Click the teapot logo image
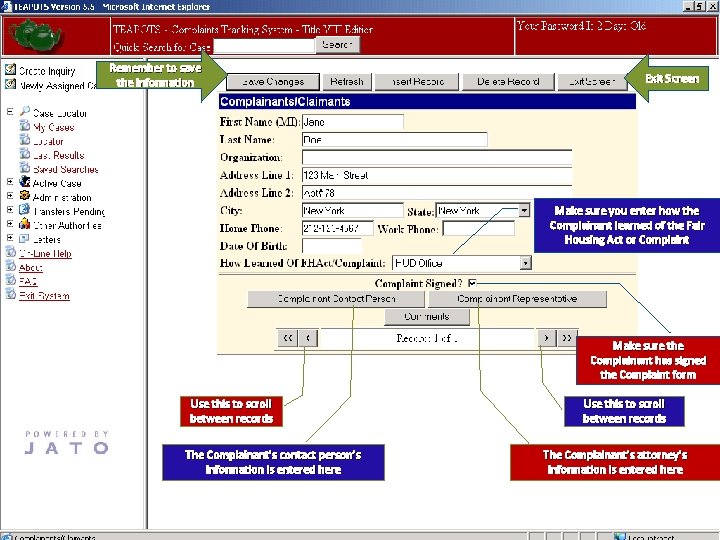This screenshot has height=540, width=720. [35, 36]
